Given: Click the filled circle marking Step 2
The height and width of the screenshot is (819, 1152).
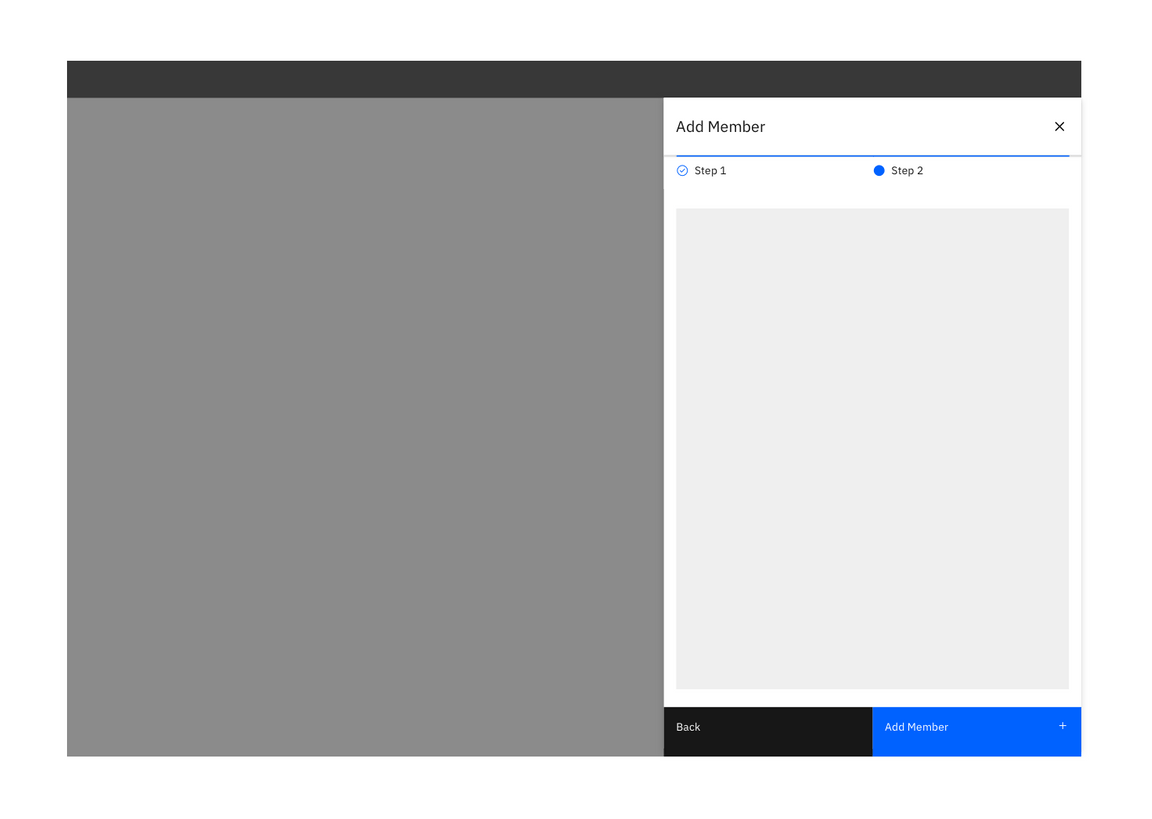Looking at the screenshot, I should 880,170.
